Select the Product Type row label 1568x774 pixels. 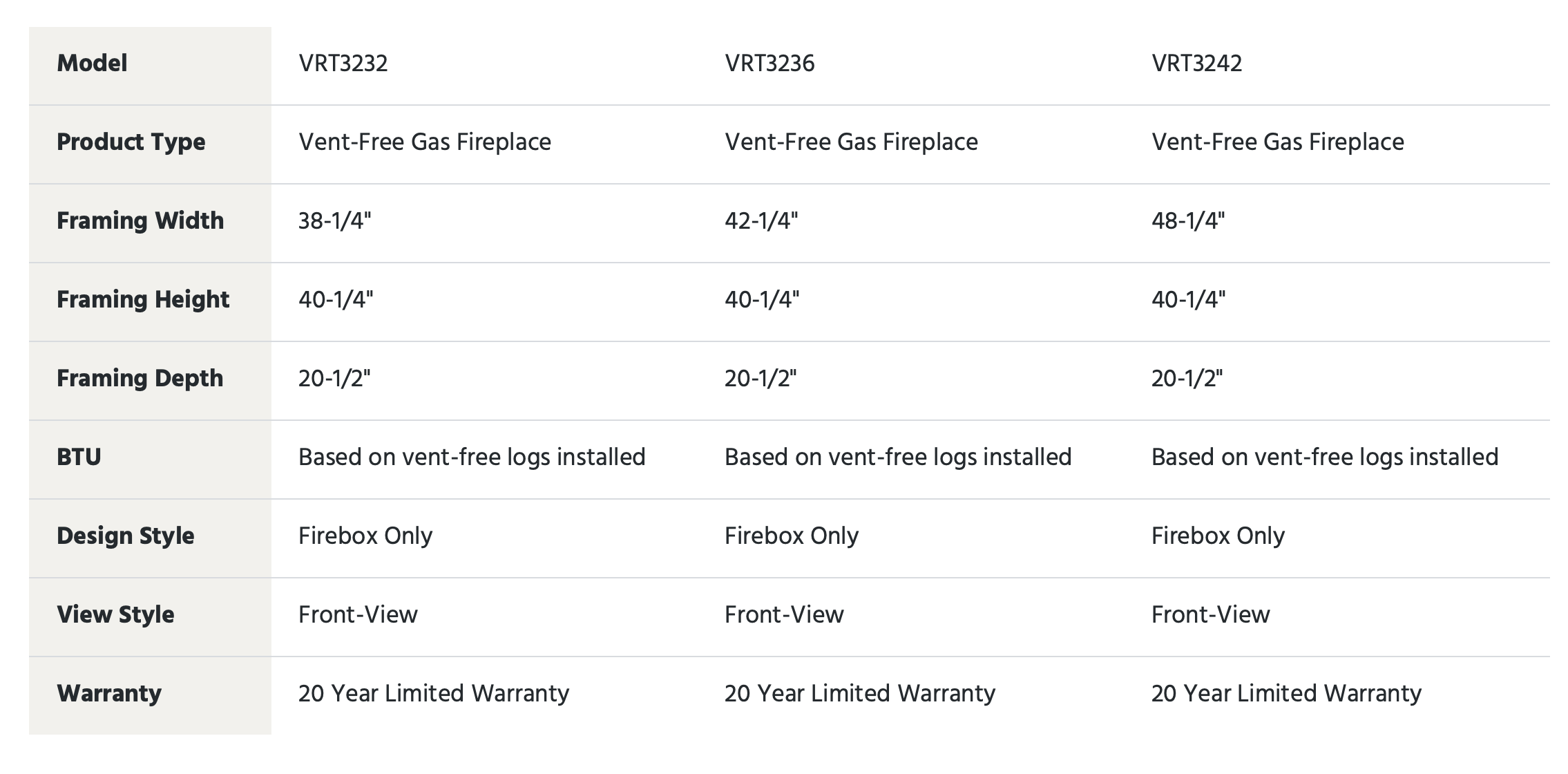pos(131,142)
